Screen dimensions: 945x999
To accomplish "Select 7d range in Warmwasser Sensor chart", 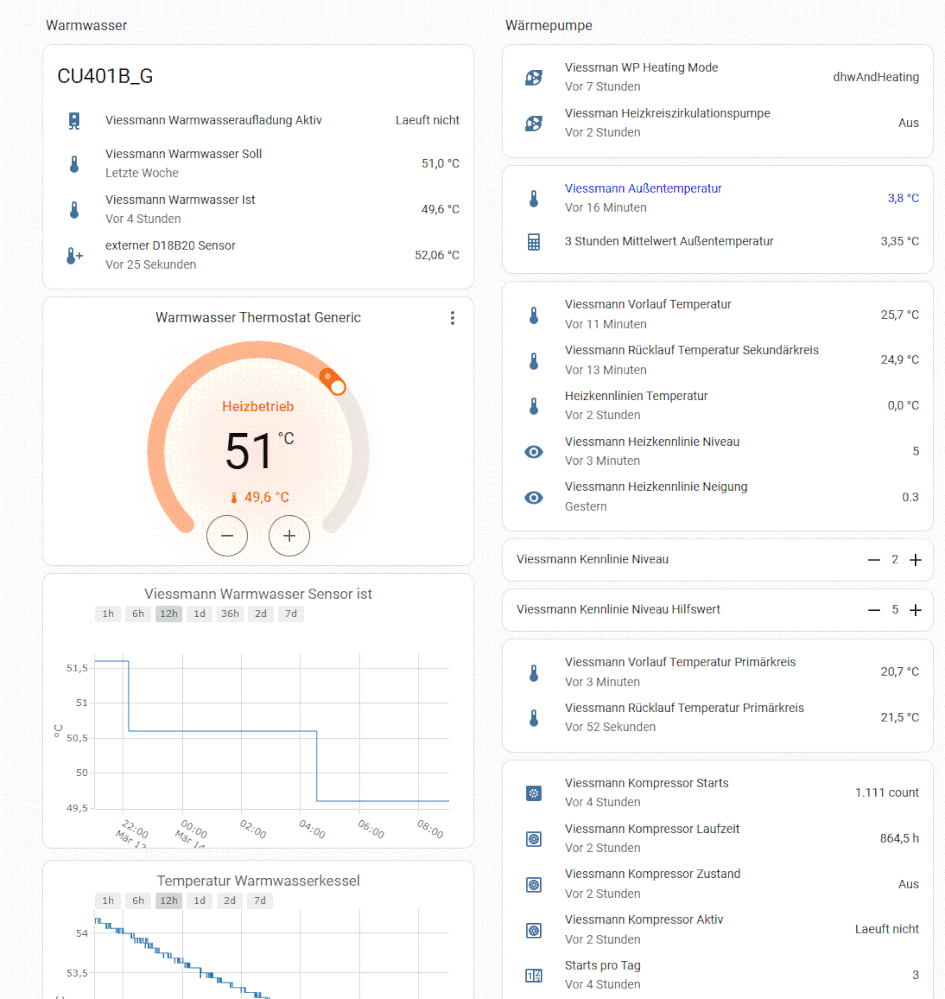I will (291, 614).
